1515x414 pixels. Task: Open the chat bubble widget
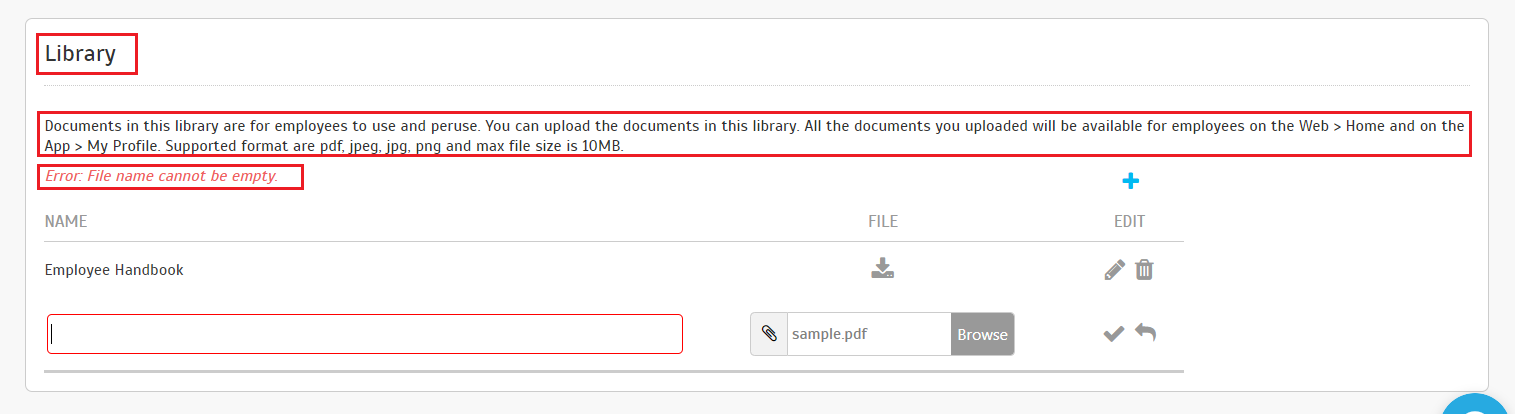[x=1476, y=404]
